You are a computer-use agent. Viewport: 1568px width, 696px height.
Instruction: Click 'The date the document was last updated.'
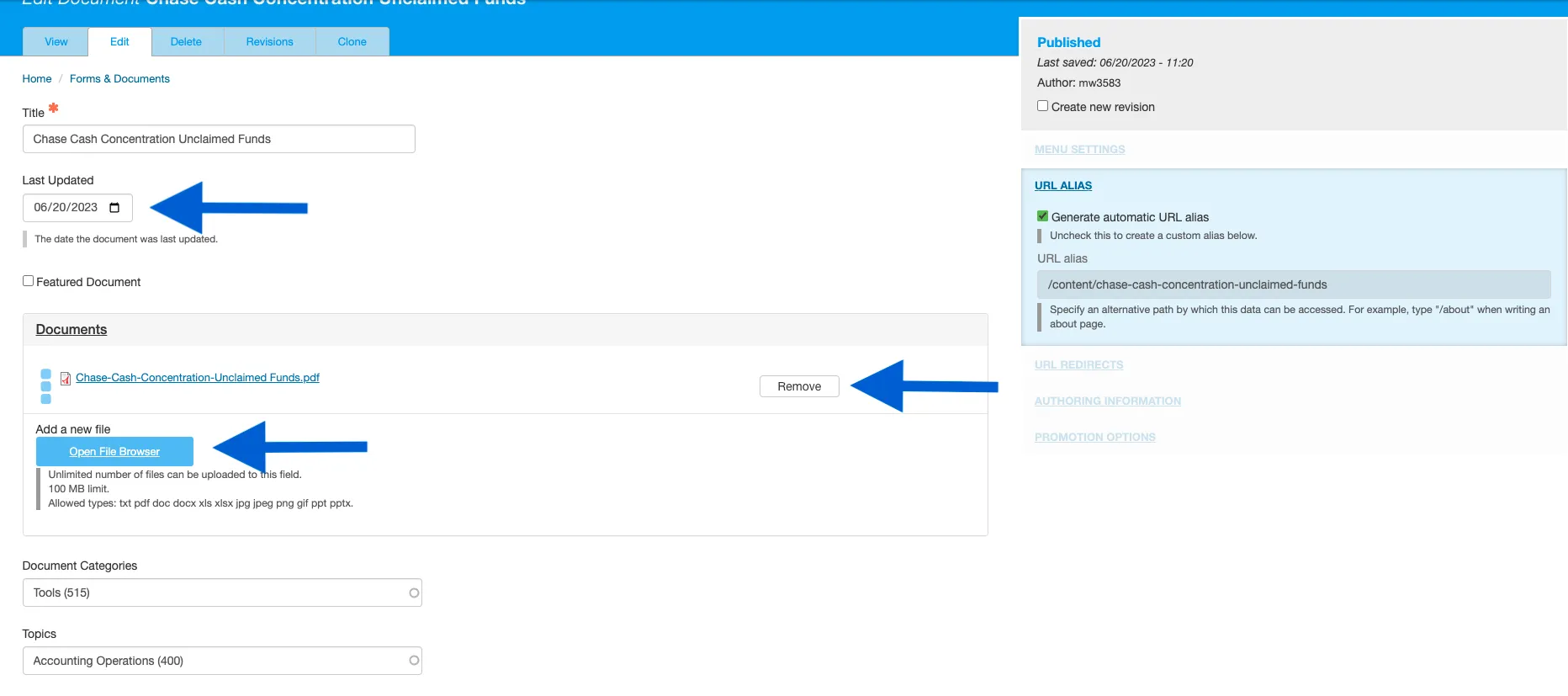coord(126,239)
